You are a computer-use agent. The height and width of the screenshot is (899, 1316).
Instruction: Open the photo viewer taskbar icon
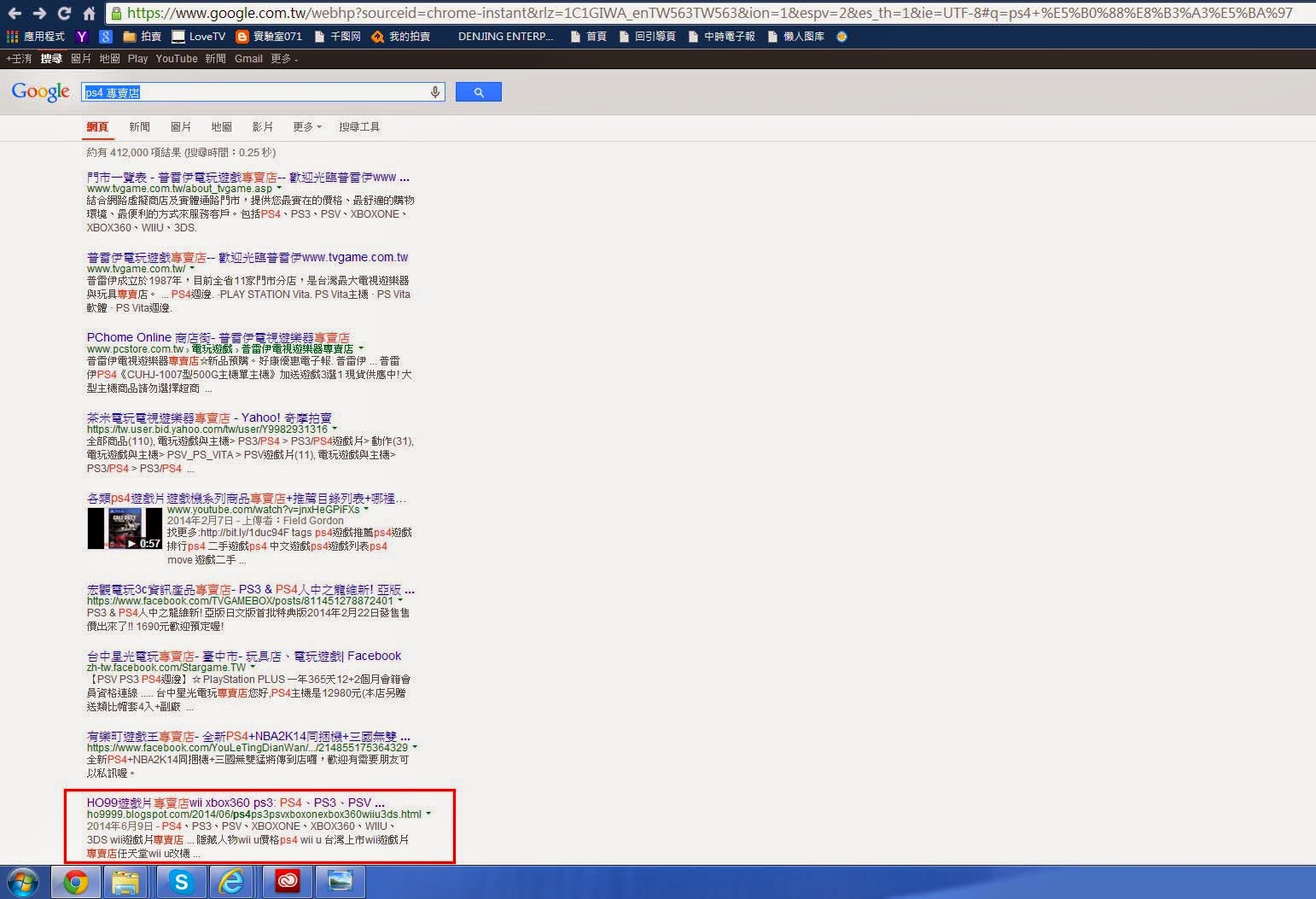(340, 882)
